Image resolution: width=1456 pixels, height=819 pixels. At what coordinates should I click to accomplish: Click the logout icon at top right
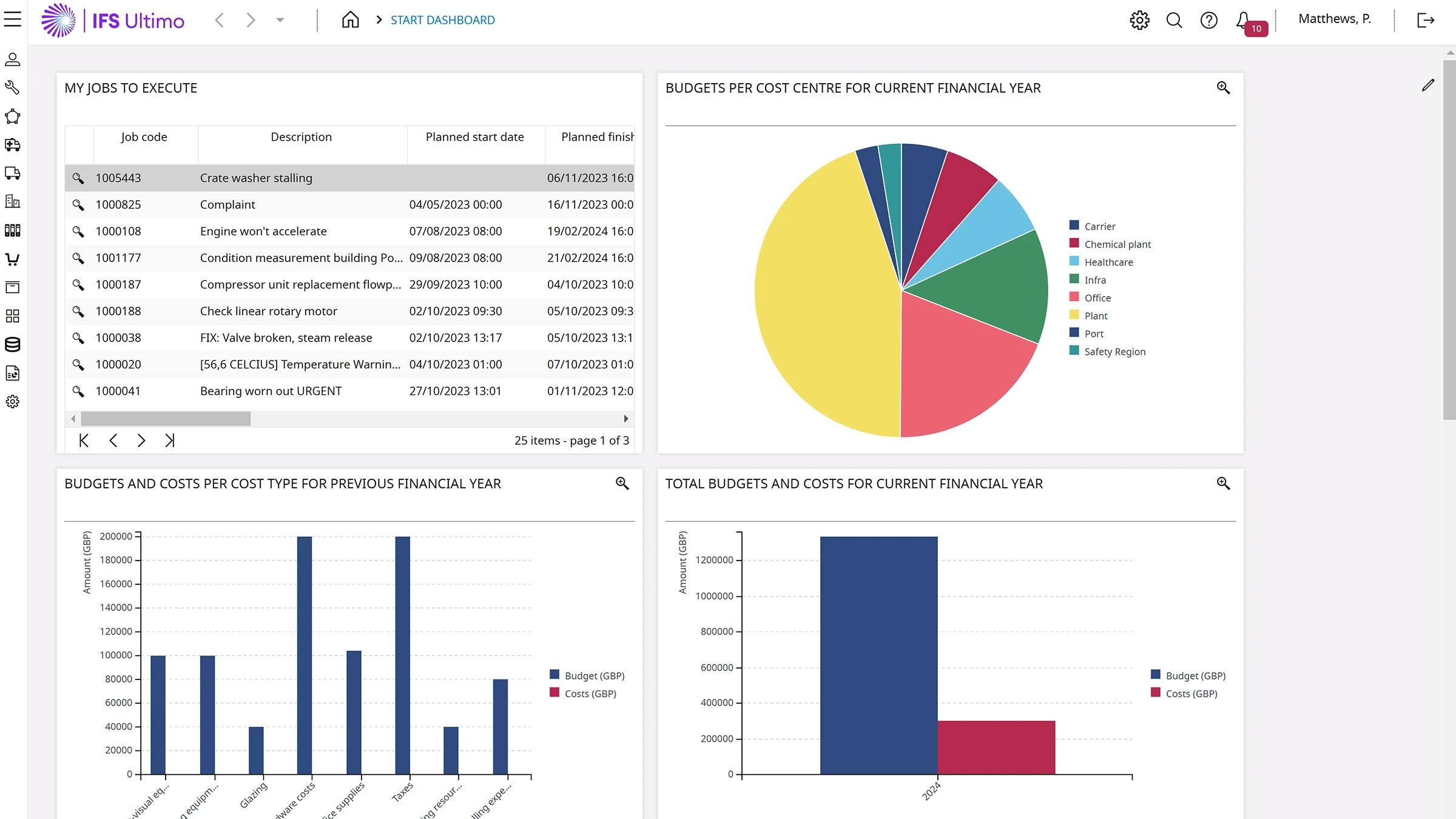point(1425,20)
